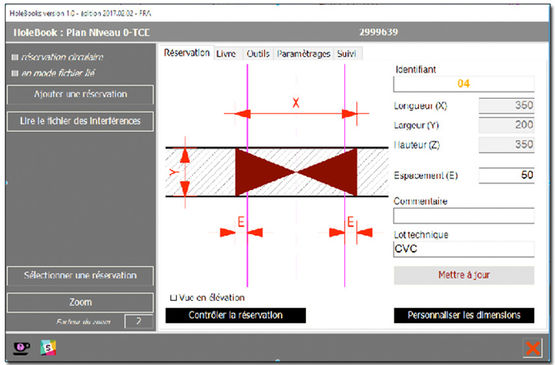The width and height of the screenshot is (555, 365).
Task: Select the Suivi tab
Action: 347,53
